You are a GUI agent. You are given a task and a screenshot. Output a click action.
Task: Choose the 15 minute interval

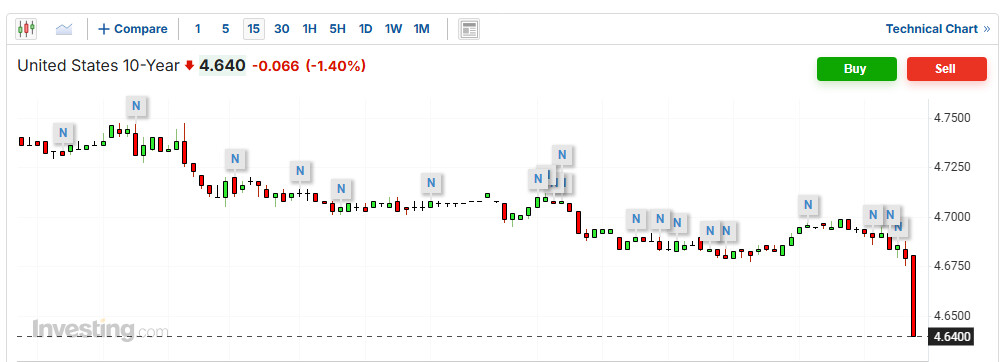254,29
